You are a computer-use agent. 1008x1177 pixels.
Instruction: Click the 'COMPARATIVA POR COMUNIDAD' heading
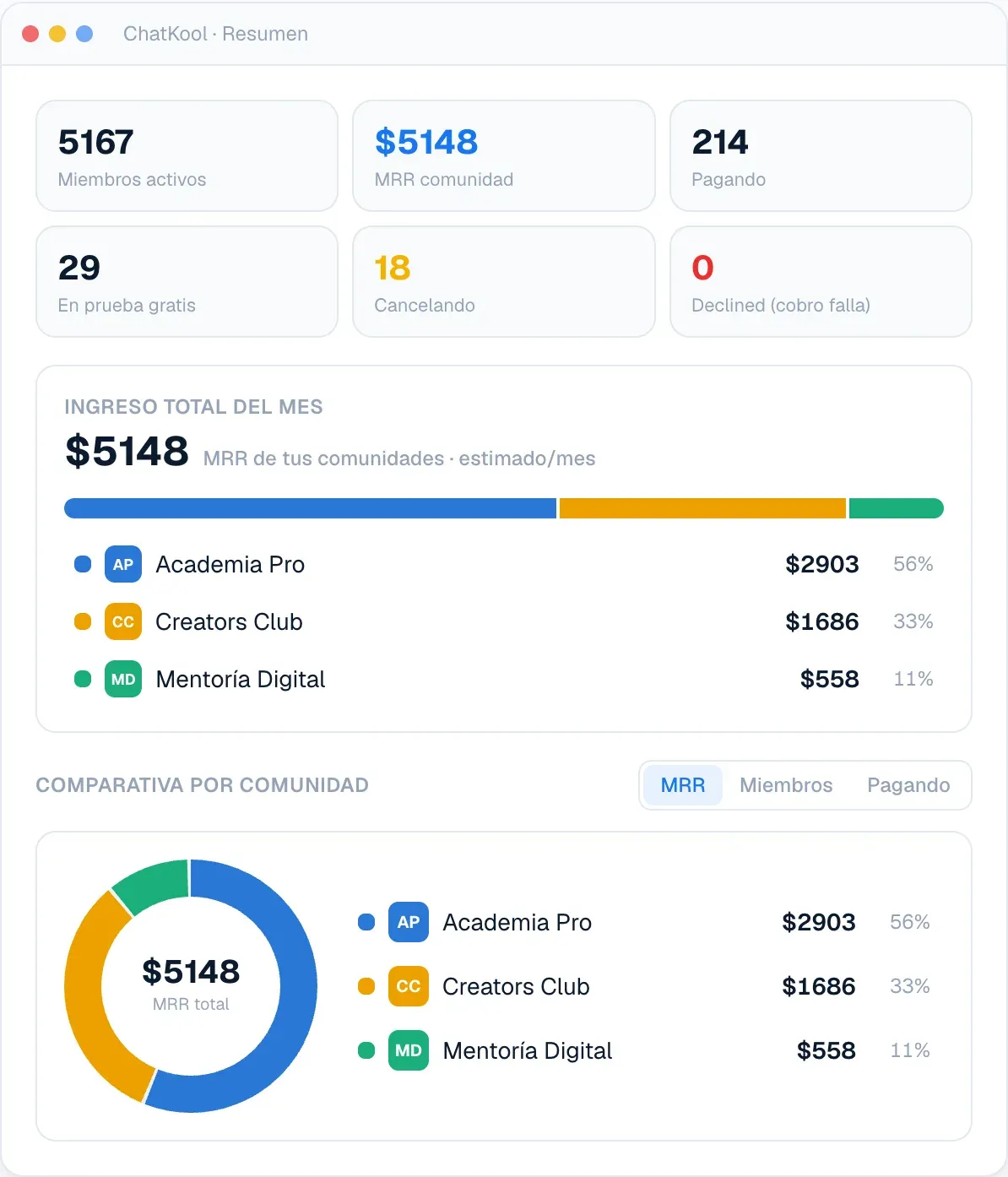(202, 785)
